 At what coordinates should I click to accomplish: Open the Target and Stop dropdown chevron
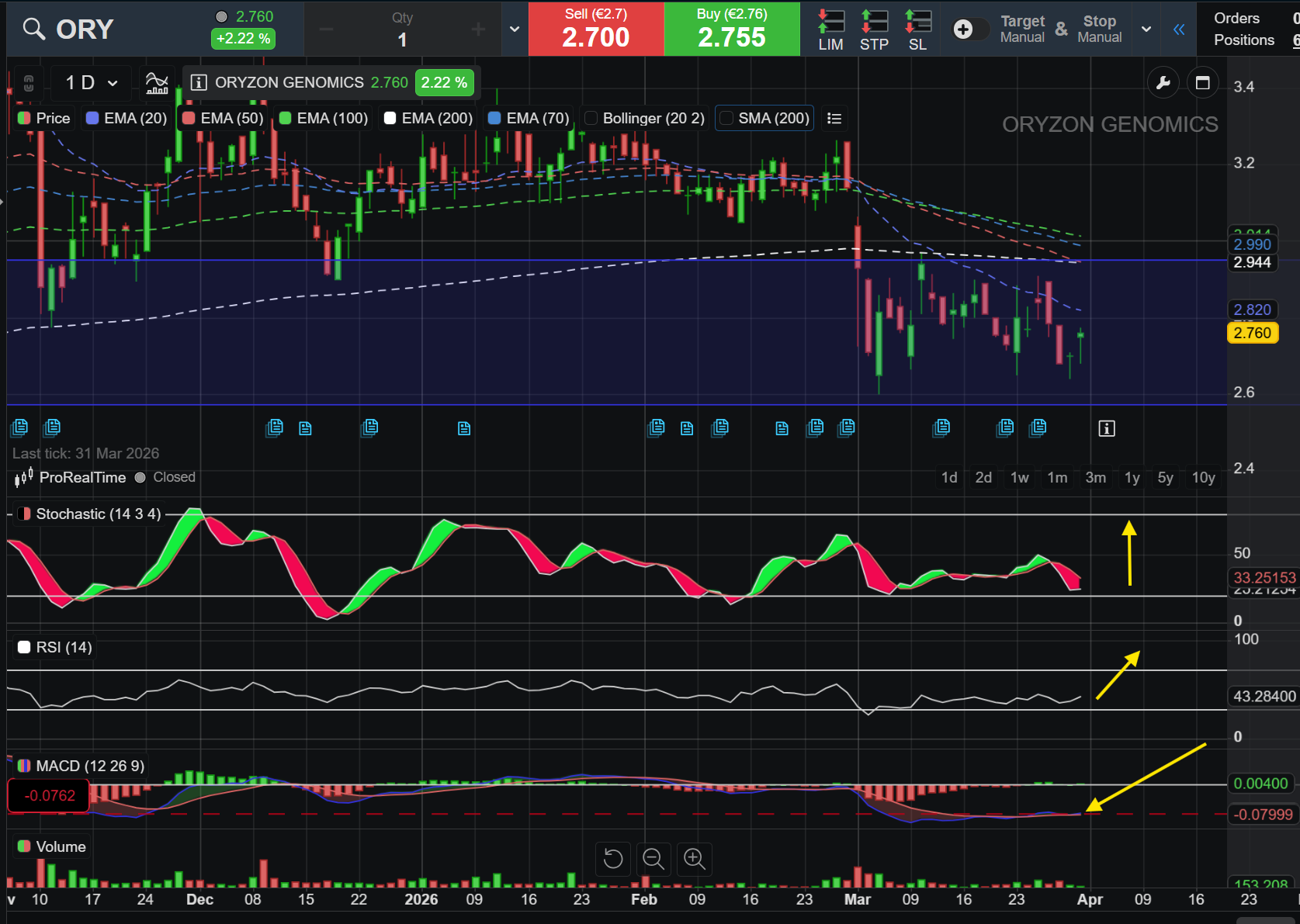click(x=1146, y=29)
